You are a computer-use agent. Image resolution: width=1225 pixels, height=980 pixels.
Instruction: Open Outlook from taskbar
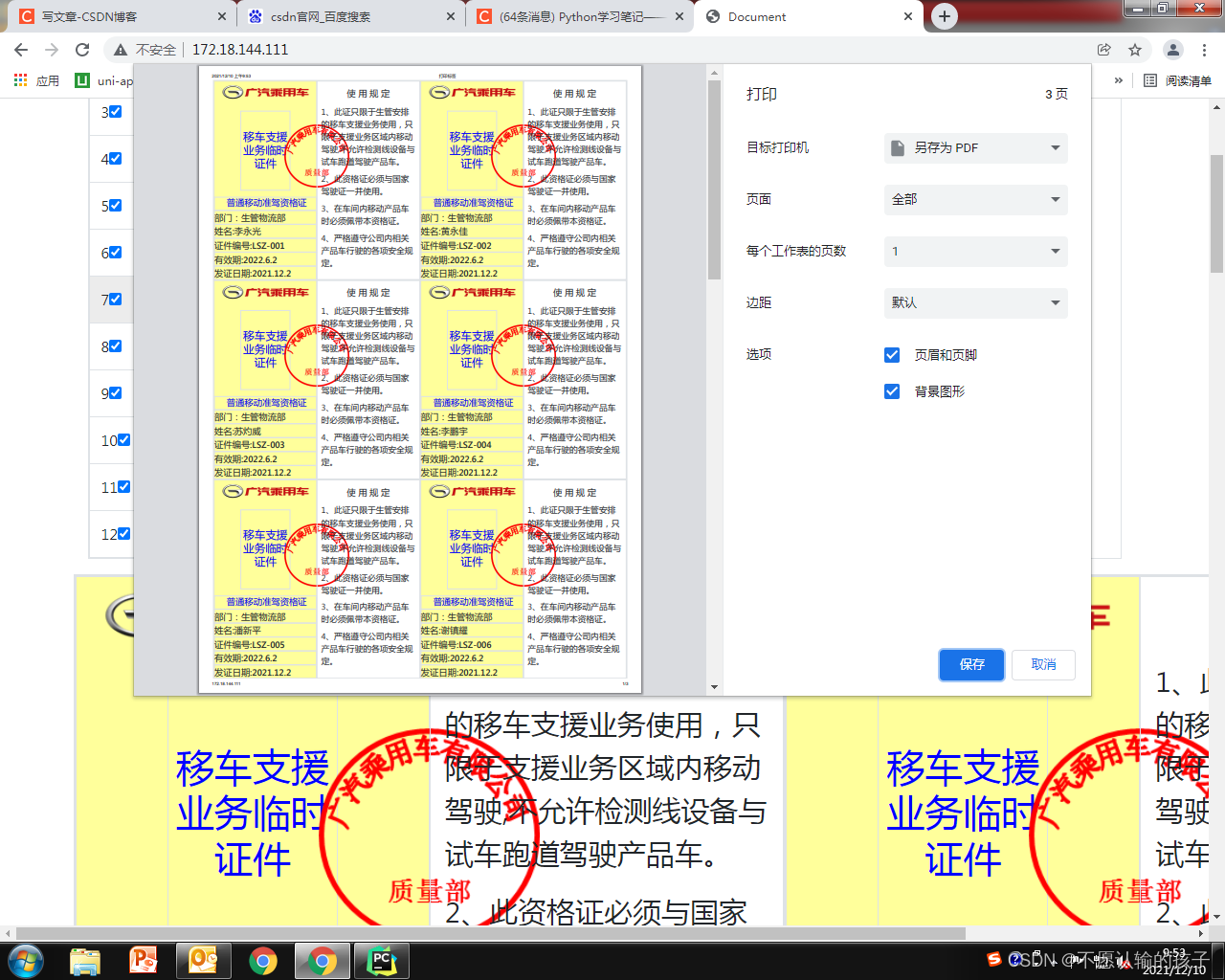[x=204, y=960]
